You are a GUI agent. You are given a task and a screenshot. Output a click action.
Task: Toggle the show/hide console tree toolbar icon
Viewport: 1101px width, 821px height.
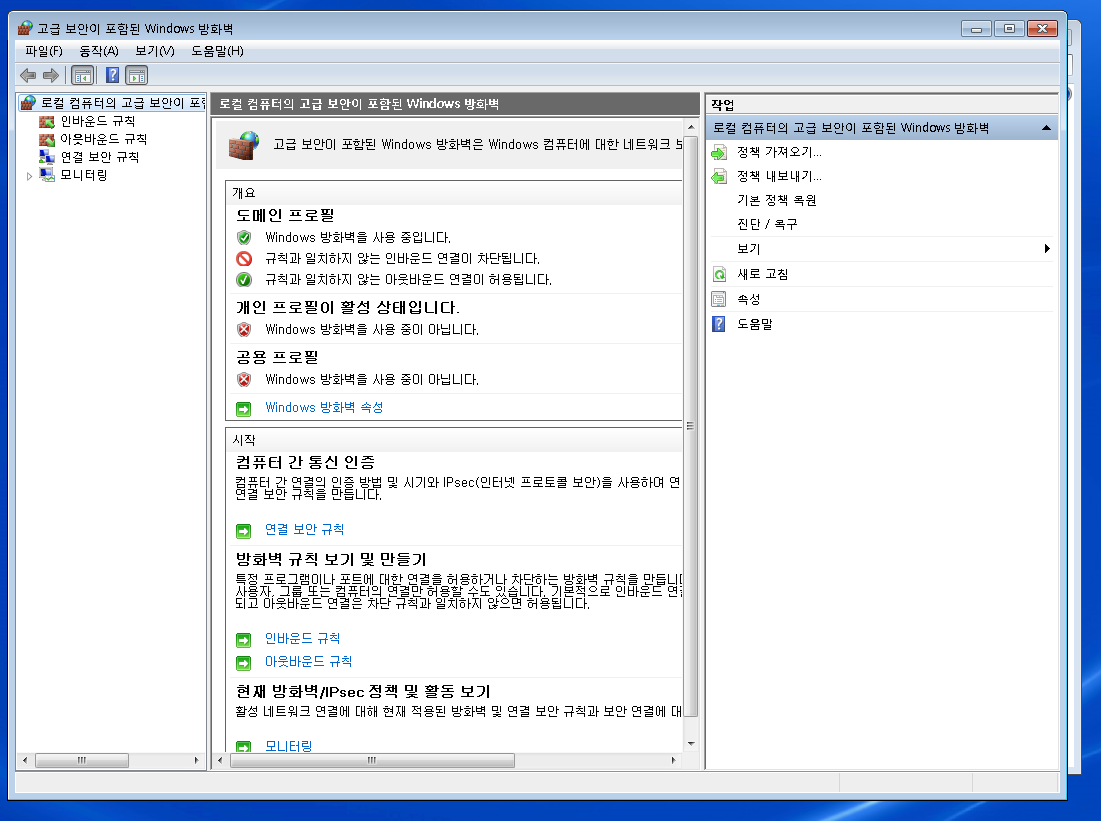coord(82,75)
